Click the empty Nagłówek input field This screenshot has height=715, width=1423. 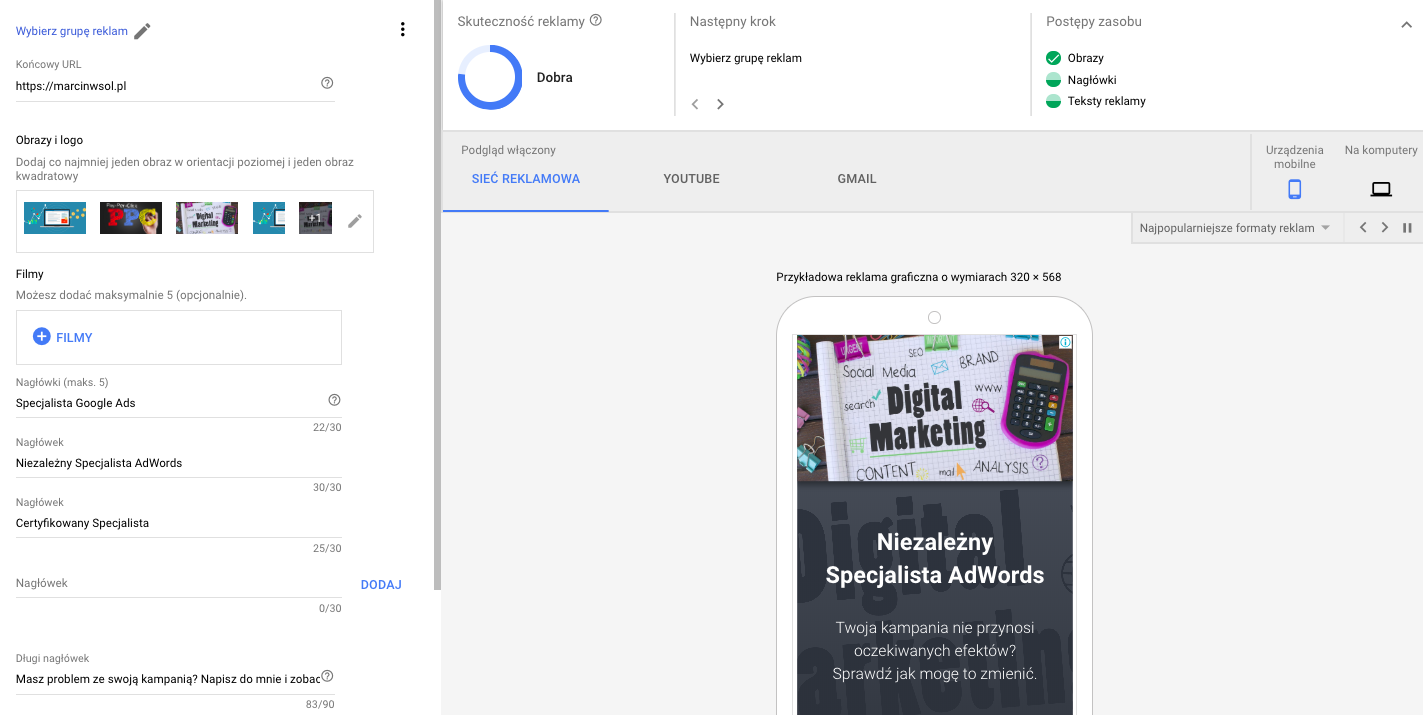(179, 583)
